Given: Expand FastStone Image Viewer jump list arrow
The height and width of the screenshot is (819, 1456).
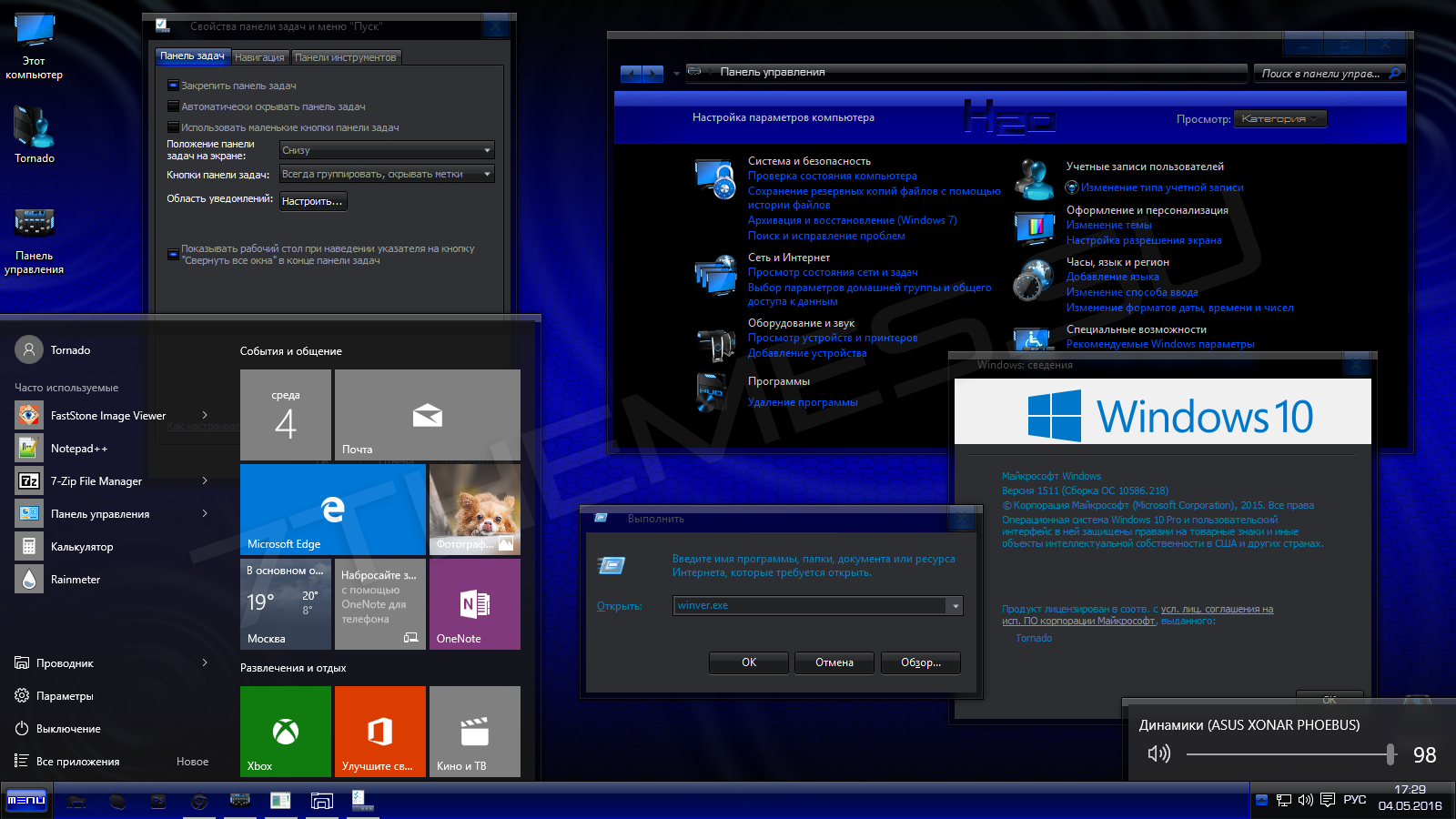Looking at the screenshot, I should (205, 415).
